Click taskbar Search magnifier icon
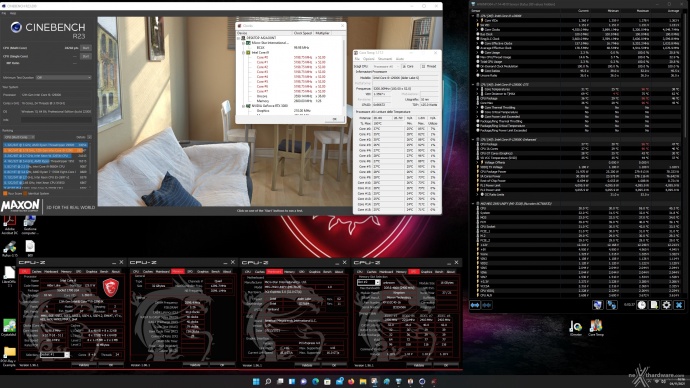The width and height of the screenshot is (690, 388). click(x=268, y=381)
